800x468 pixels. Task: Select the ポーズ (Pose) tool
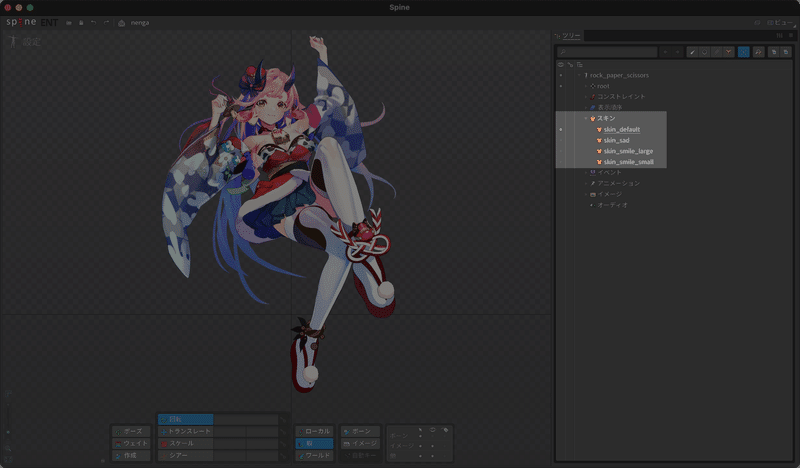[x=131, y=431]
